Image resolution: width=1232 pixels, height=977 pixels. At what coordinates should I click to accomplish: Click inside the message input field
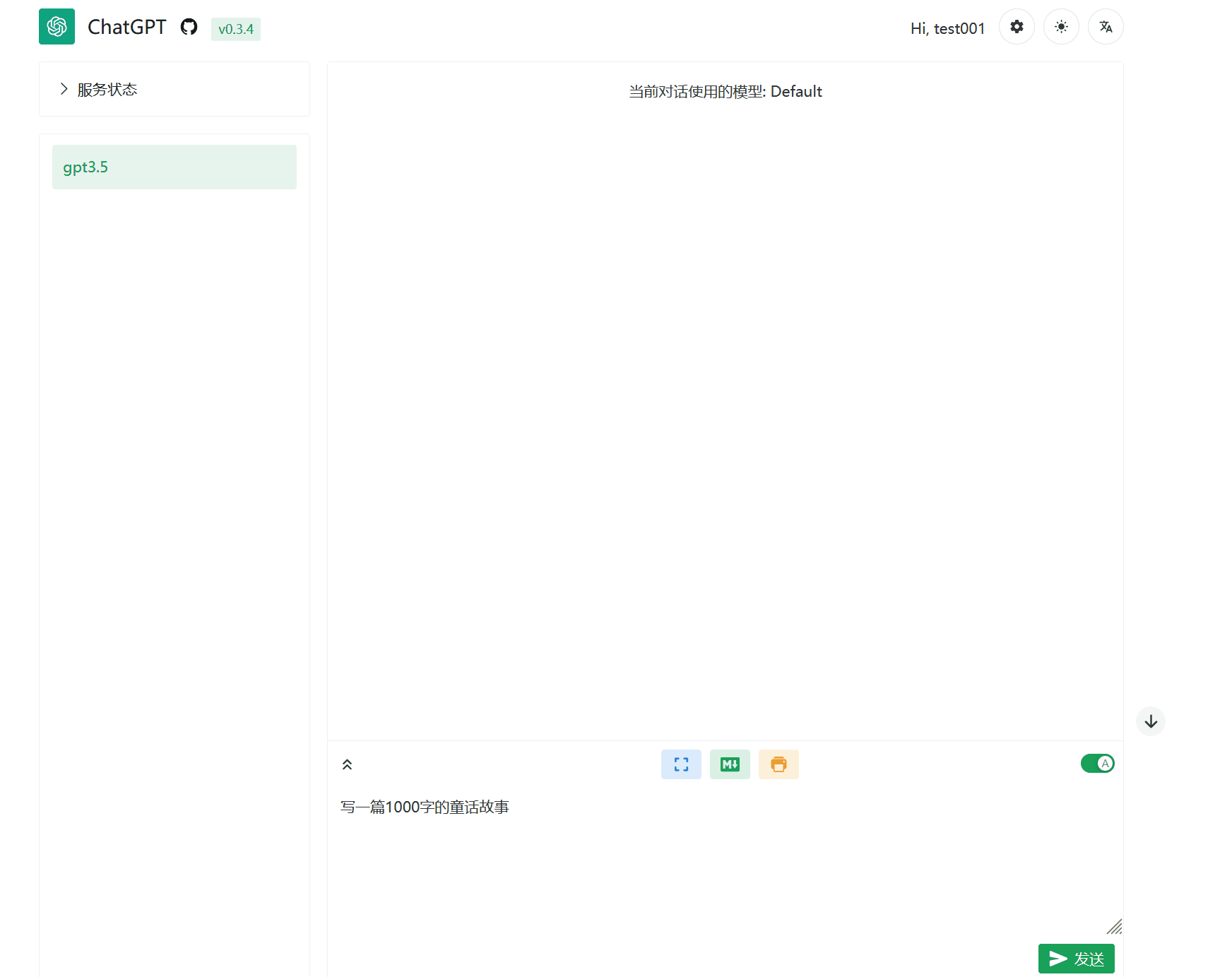706,848
